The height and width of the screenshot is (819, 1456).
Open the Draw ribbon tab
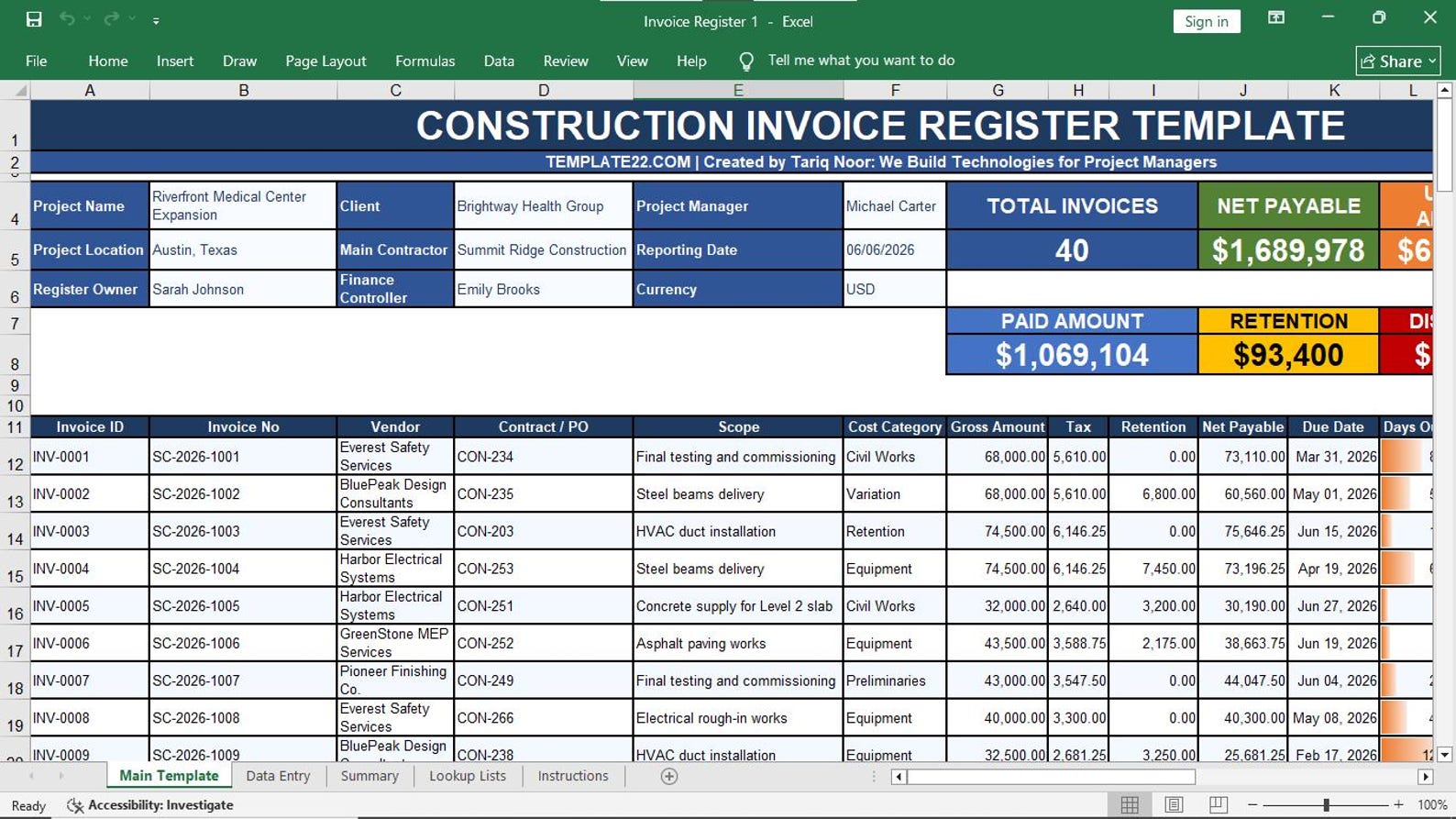pyautogui.click(x=239, y=61)
